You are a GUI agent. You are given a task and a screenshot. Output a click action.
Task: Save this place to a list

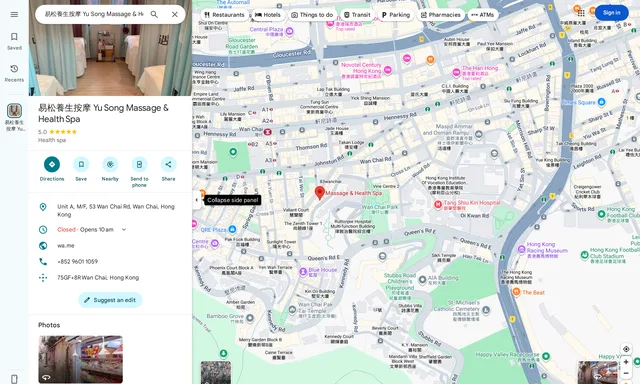pos(81,169)
